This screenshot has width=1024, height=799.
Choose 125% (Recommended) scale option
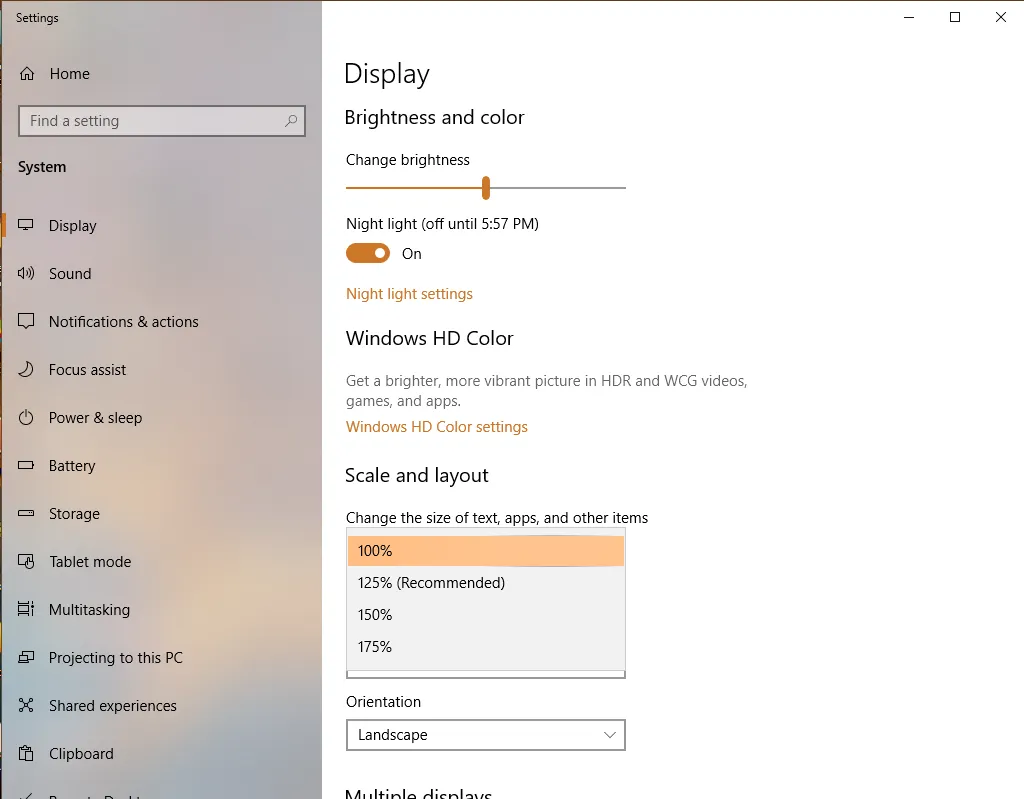[x=431, y=583]
